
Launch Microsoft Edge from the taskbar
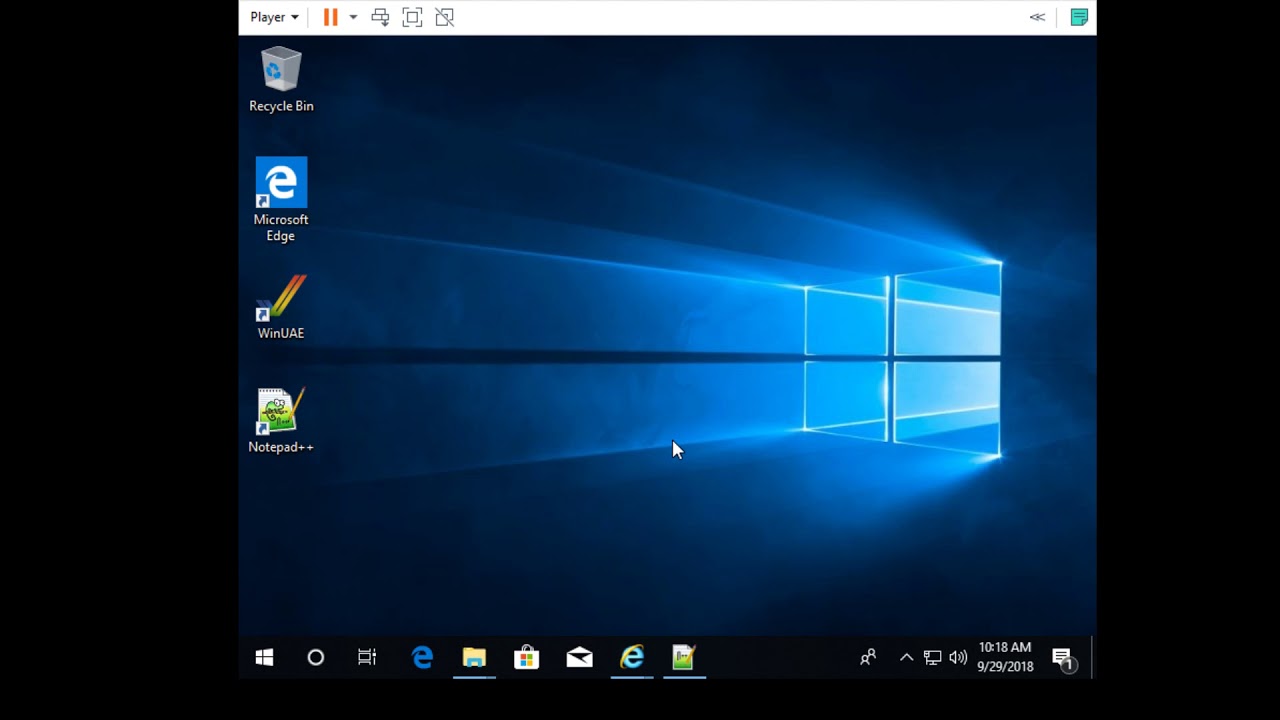422,657
